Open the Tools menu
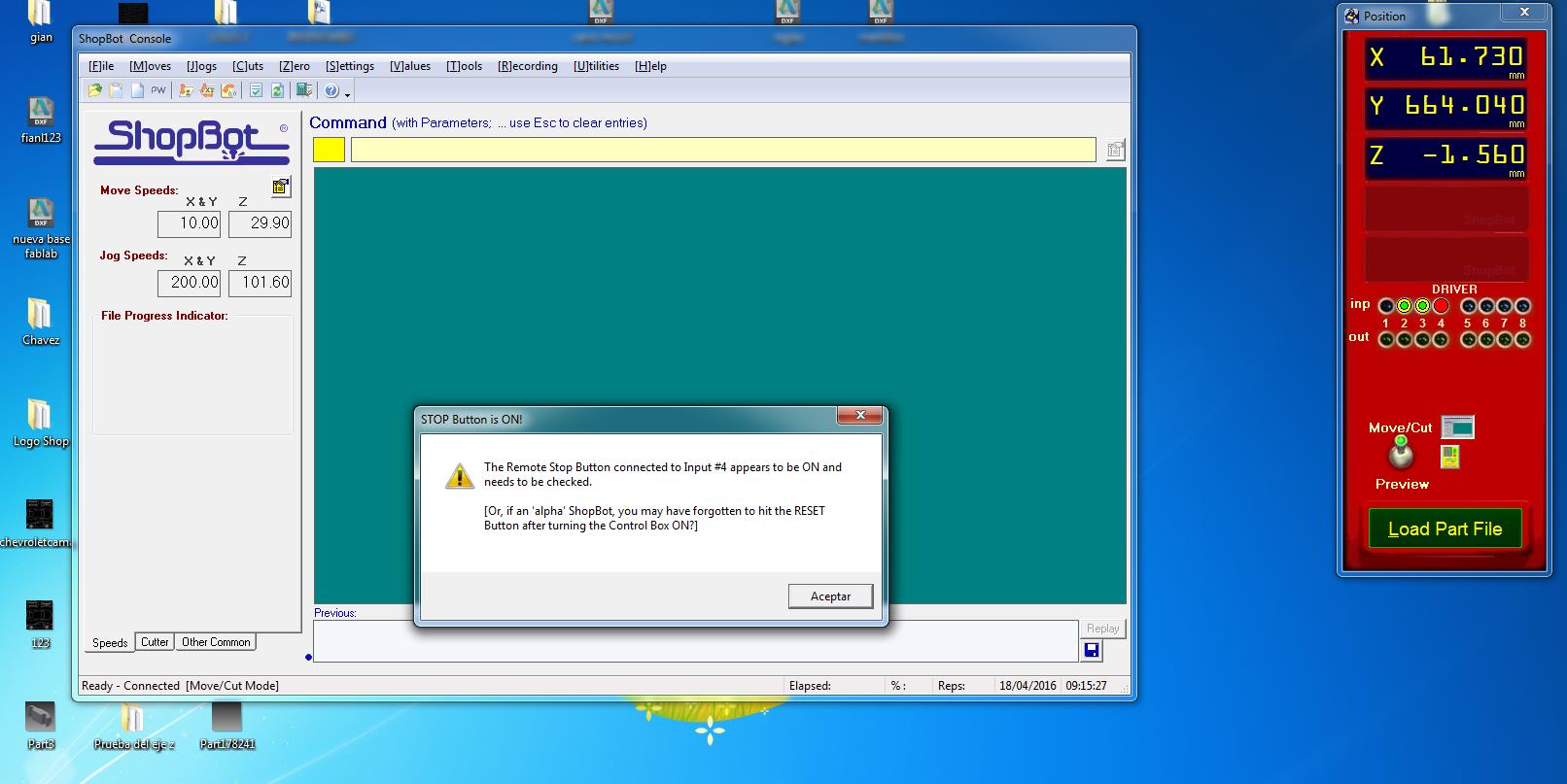This screenshot has height=784, width=1567. click(x=465, y=66)
